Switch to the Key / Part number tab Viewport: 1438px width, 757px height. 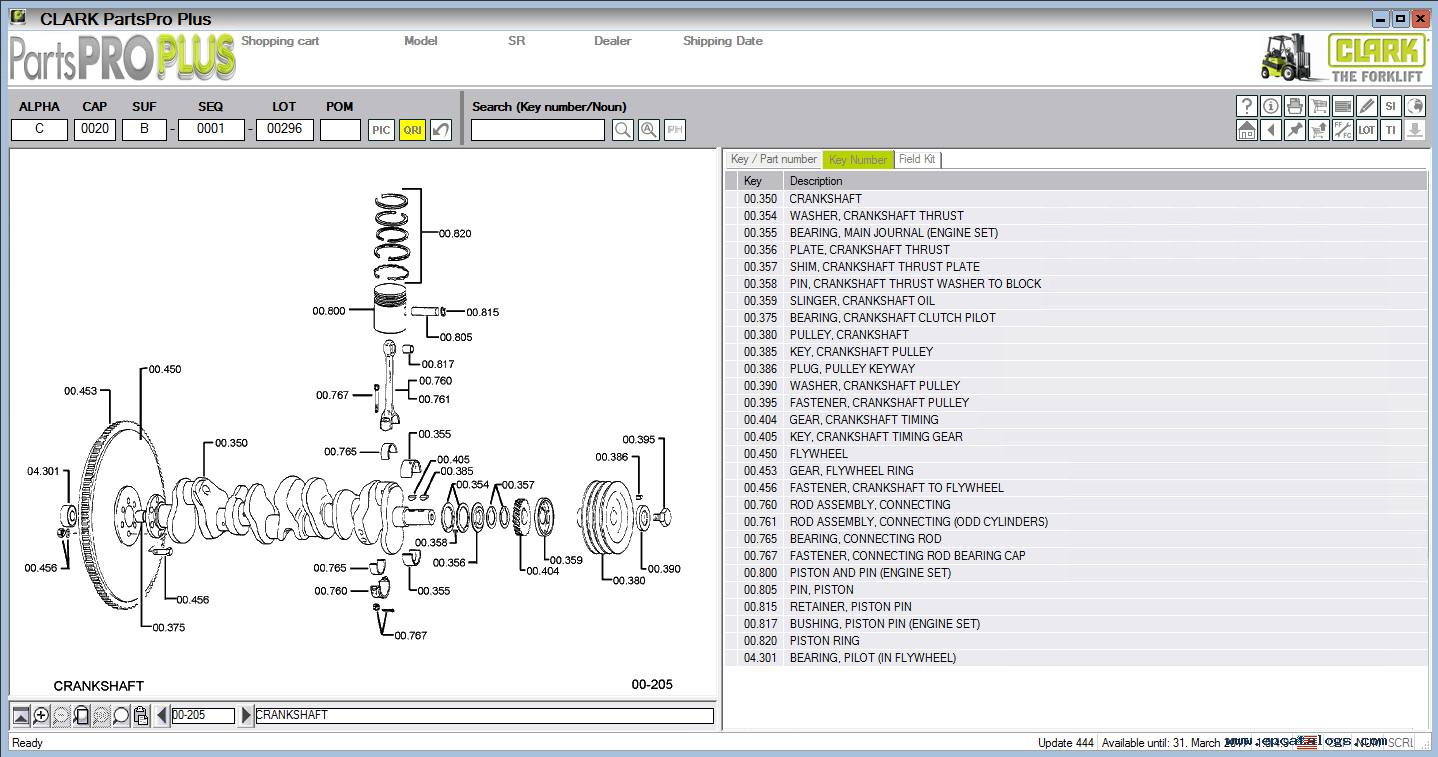point(773,159)
